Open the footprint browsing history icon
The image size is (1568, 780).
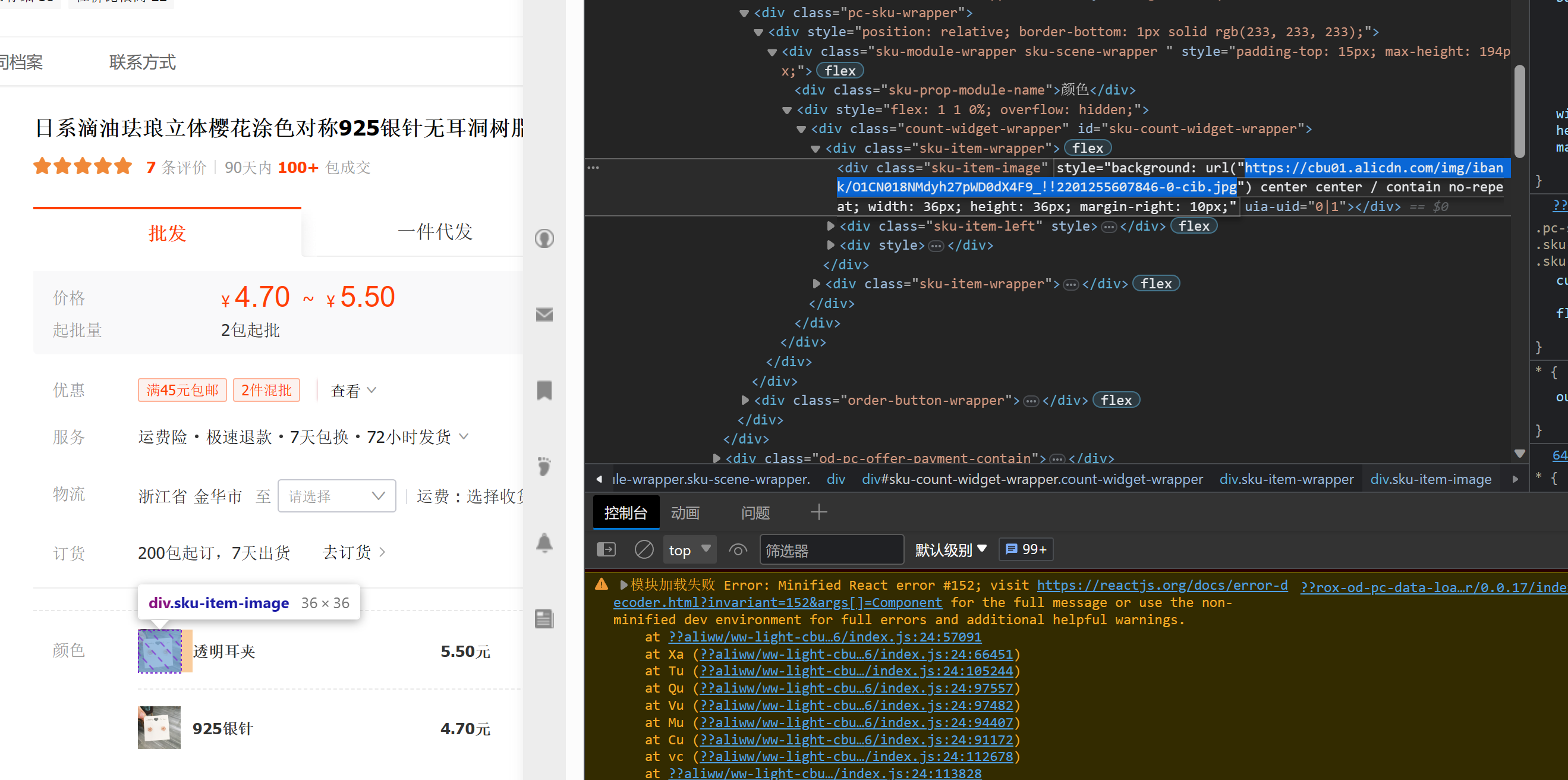click(x=544, y=467)
